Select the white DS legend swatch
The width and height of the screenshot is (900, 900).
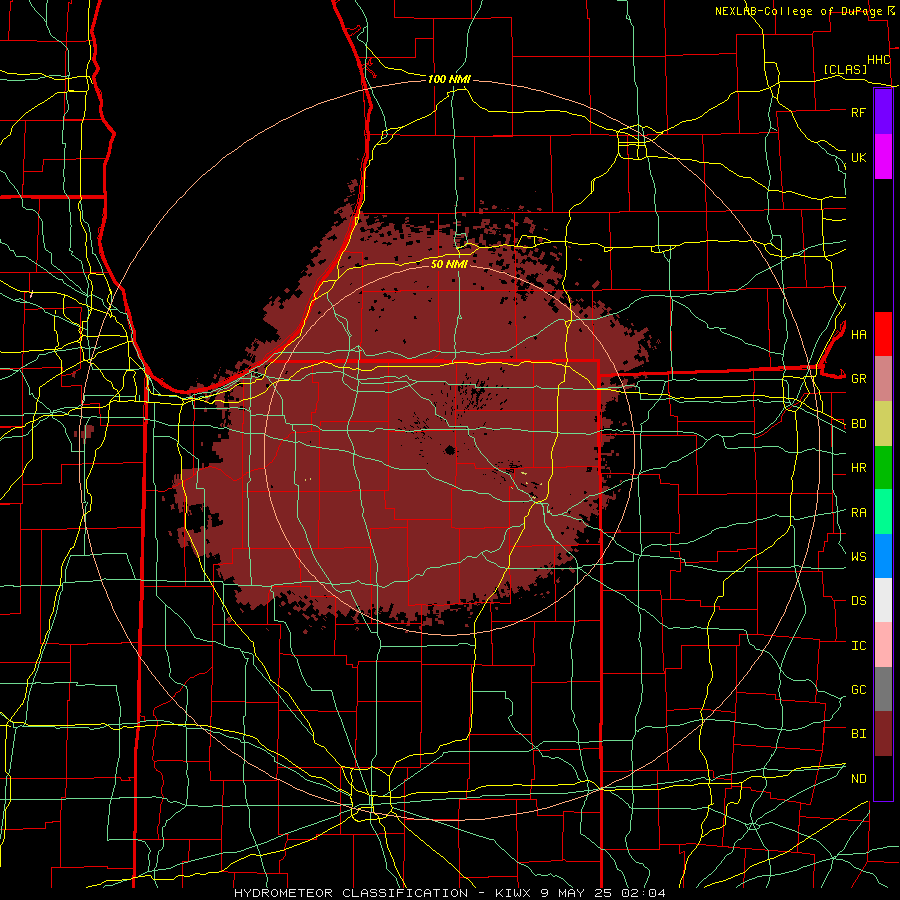883,600
